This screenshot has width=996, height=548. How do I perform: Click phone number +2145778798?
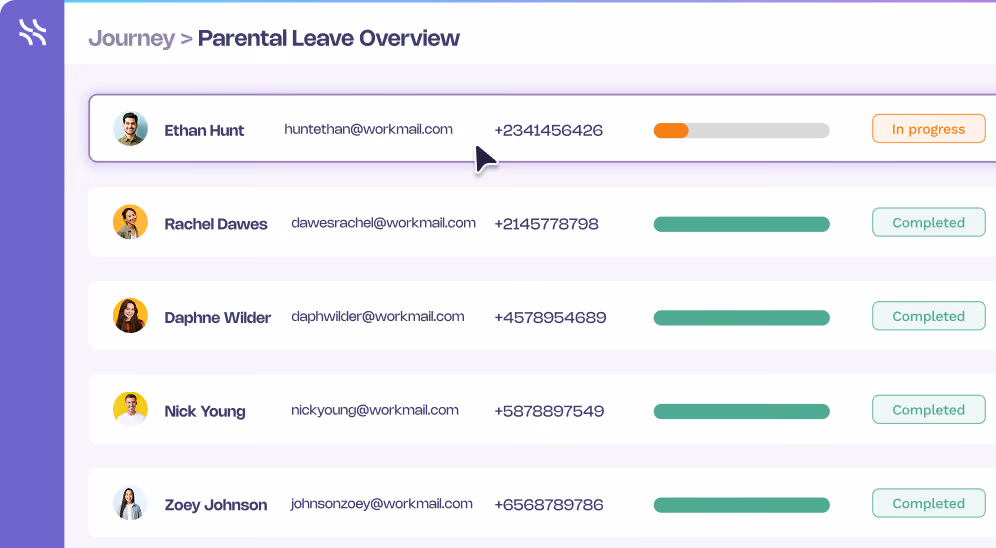[546, 224]
